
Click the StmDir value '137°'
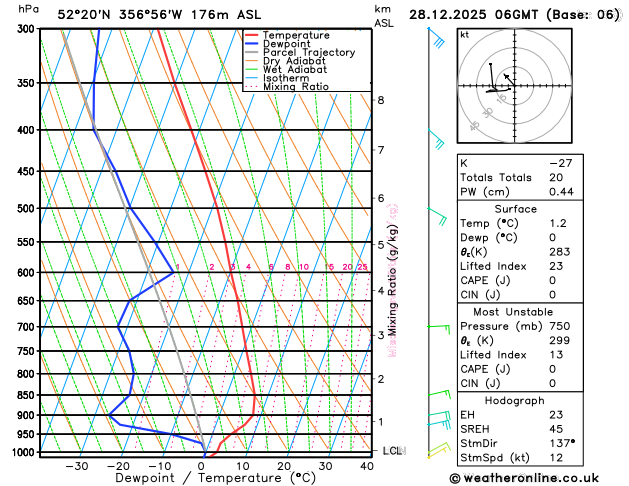click(562, 443)
